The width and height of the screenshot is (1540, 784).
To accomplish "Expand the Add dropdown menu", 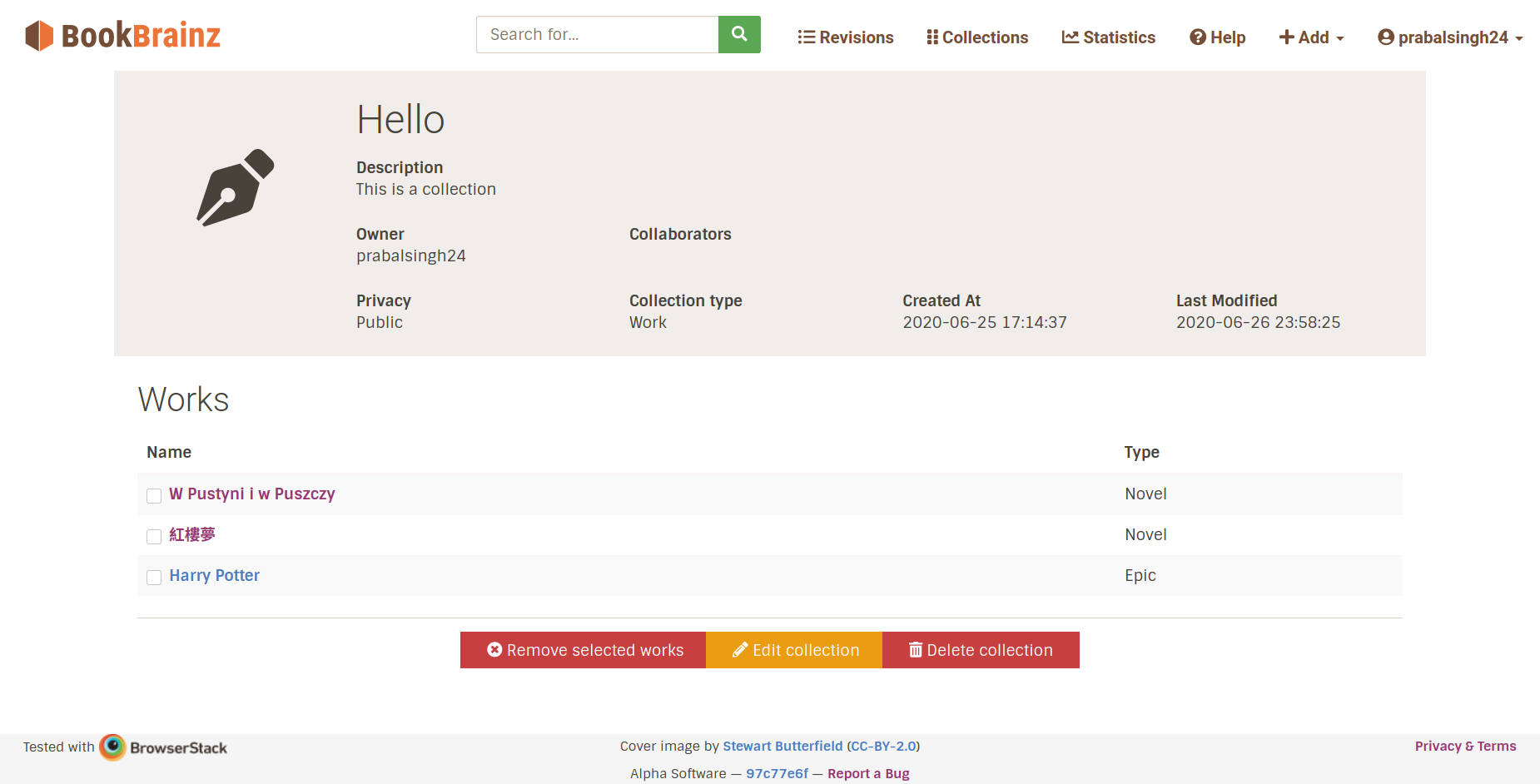I will [1311, 37].
